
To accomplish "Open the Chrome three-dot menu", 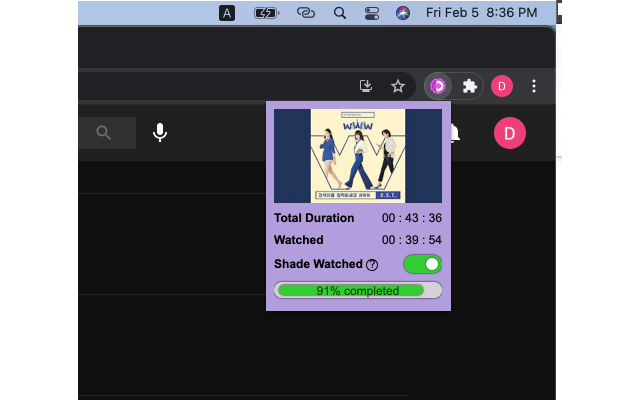I will [x=534, y=86].
